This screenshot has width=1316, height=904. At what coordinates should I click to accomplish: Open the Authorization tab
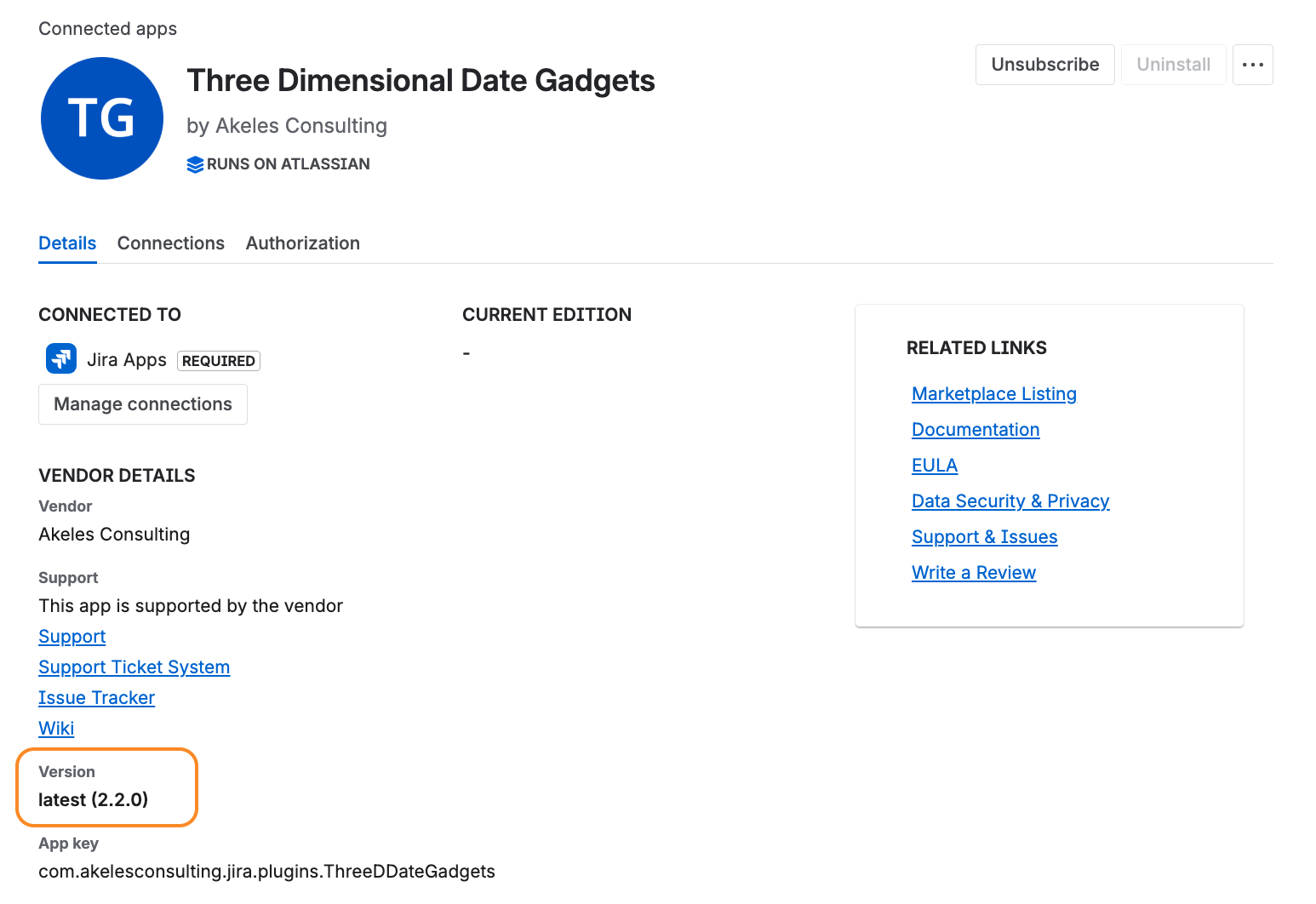pyautogui.click(x=303, y=243)
